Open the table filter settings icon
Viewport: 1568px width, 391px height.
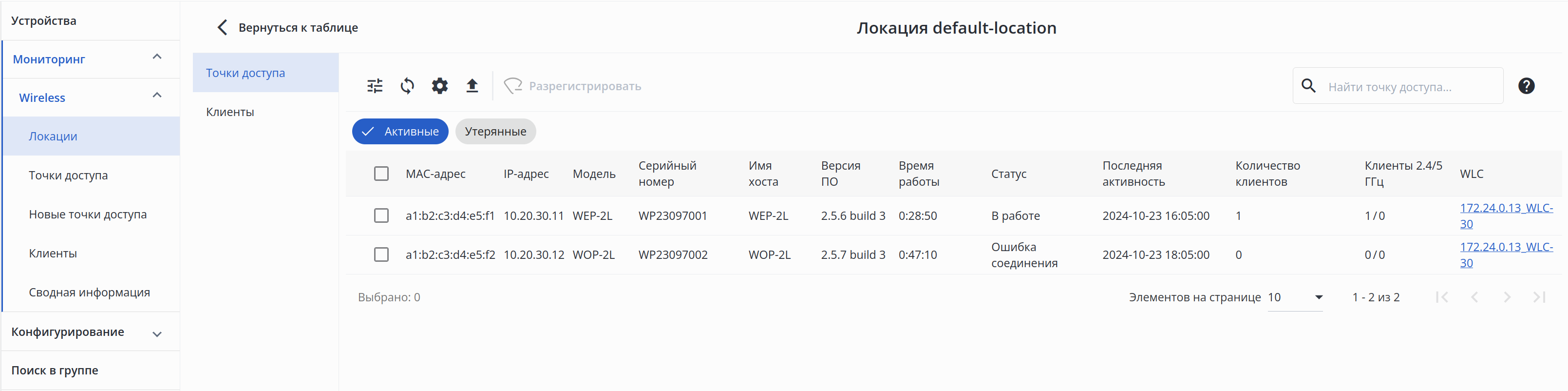tap(375, 86)
